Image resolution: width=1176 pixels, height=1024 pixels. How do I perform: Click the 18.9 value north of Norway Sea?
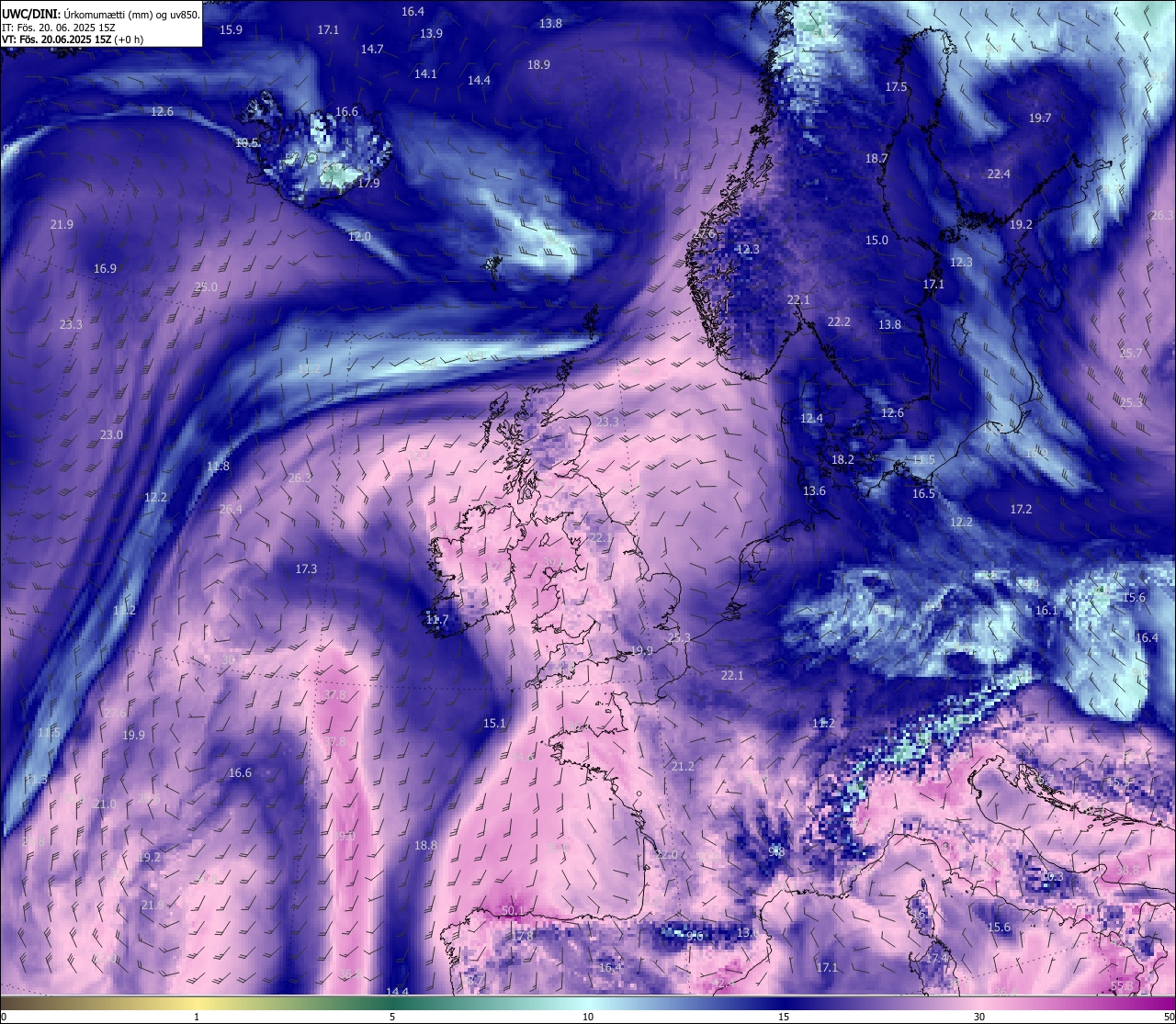[538, 65]
